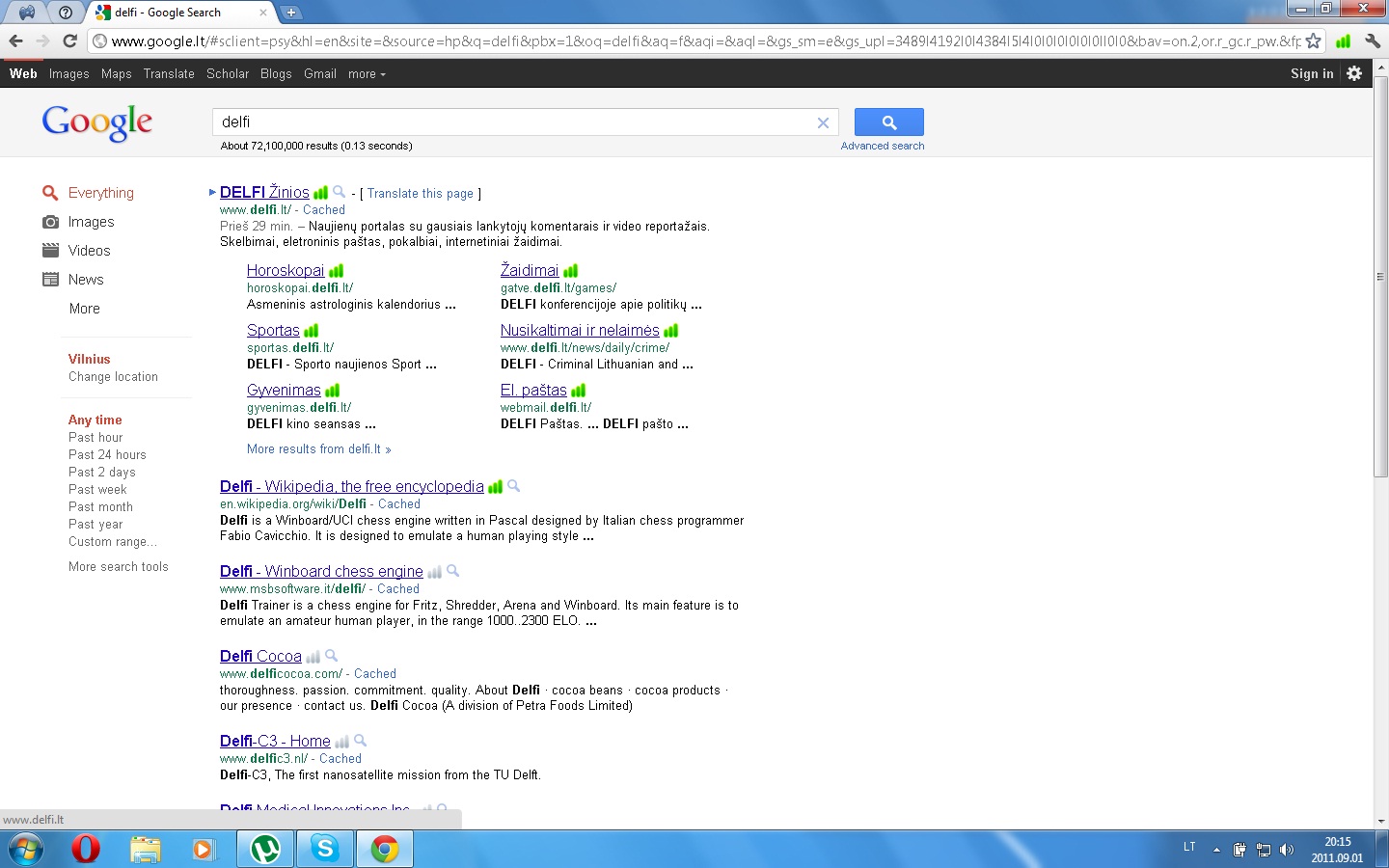Screen dimensions: 1389x868
Task: Open Blogs in the top bar
Action: 276,74
